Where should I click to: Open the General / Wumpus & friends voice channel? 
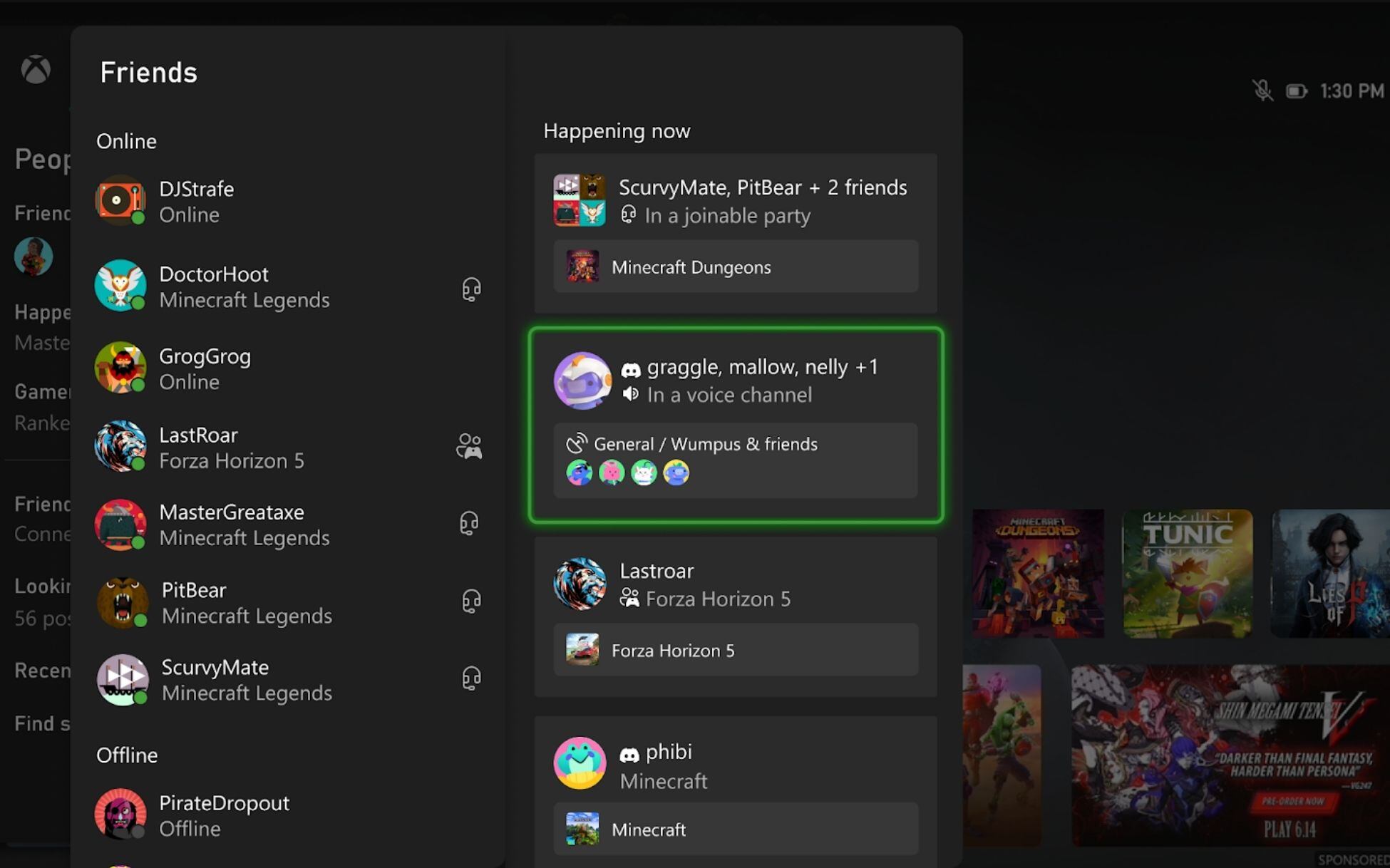736,460
